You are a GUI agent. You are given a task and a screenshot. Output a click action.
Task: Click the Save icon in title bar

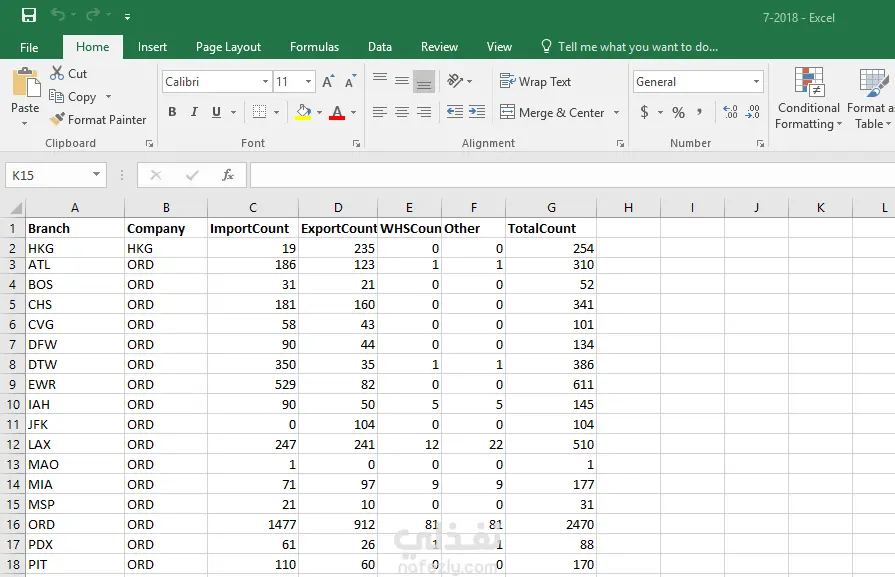point(29,15)
